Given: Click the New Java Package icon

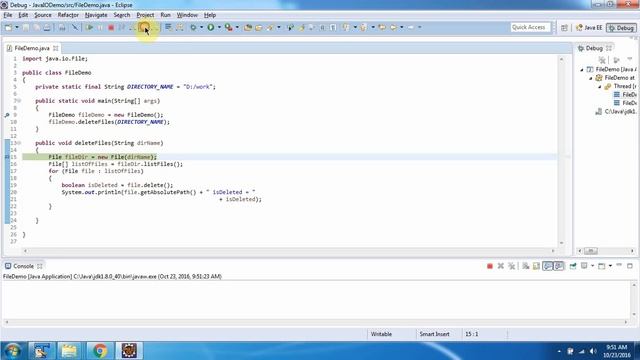Looking at the screenshot, I should point(248,27).
